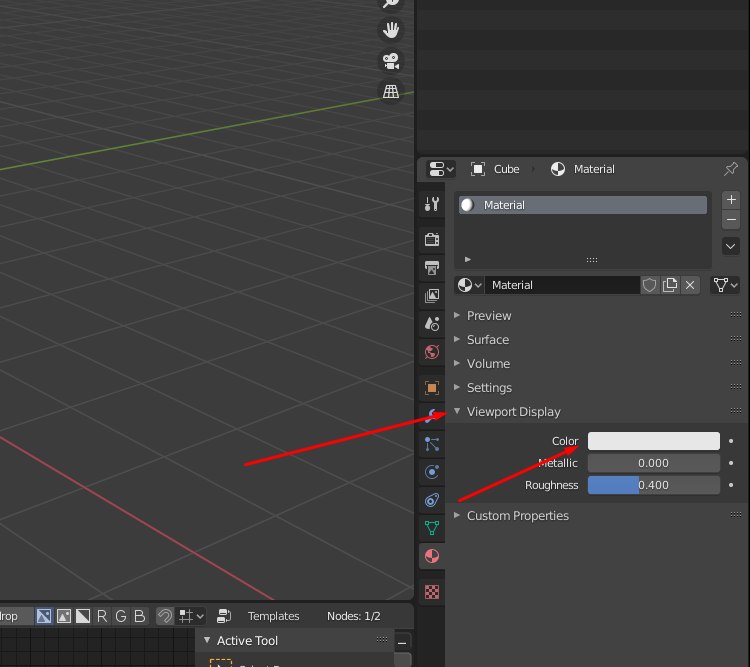Open the snap node element dropdown
The image size is (750, 667).
191,616
